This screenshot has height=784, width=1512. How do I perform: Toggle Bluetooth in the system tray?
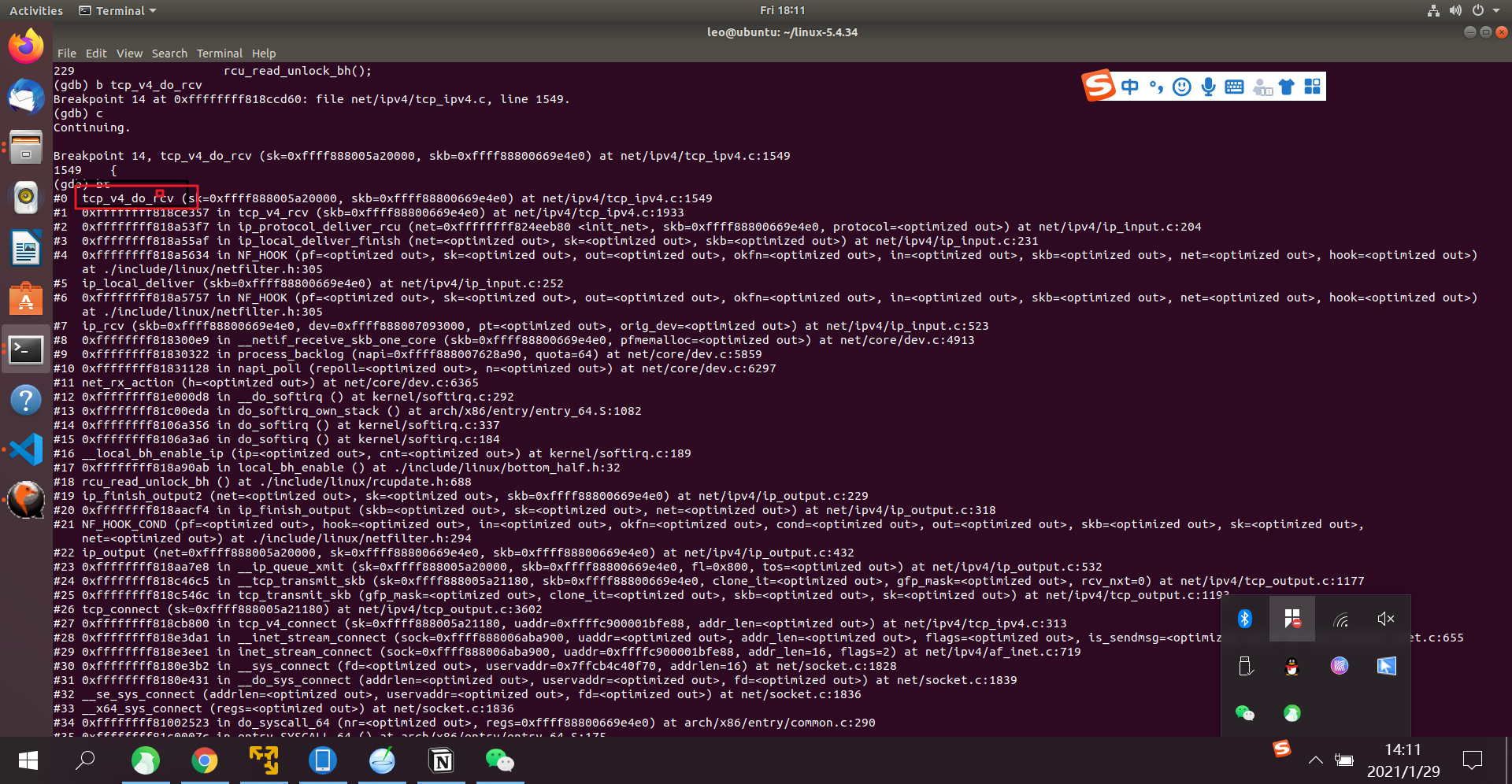click(1246, 619)
